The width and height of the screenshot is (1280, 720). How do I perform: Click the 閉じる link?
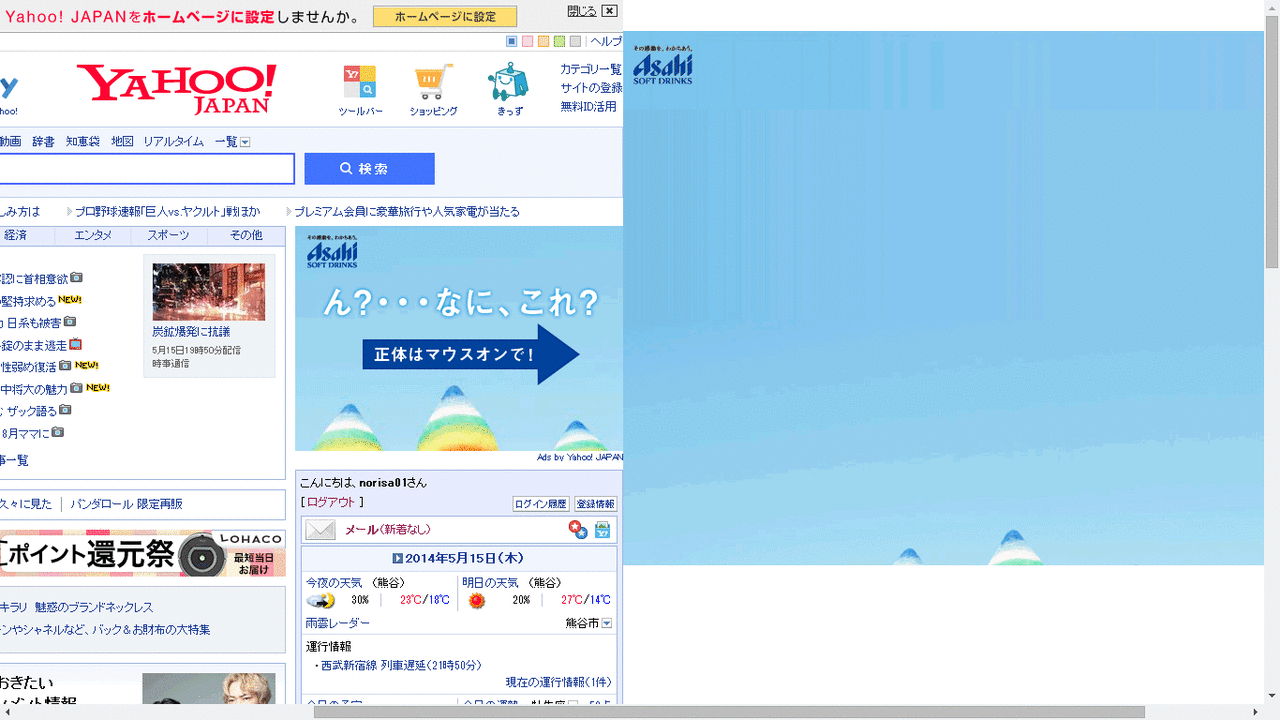pos(582,11)
